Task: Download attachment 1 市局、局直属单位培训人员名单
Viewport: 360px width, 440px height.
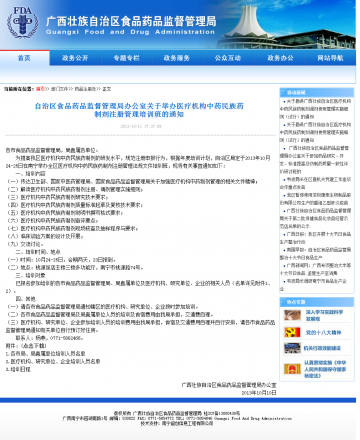Action: click(45, 353)
